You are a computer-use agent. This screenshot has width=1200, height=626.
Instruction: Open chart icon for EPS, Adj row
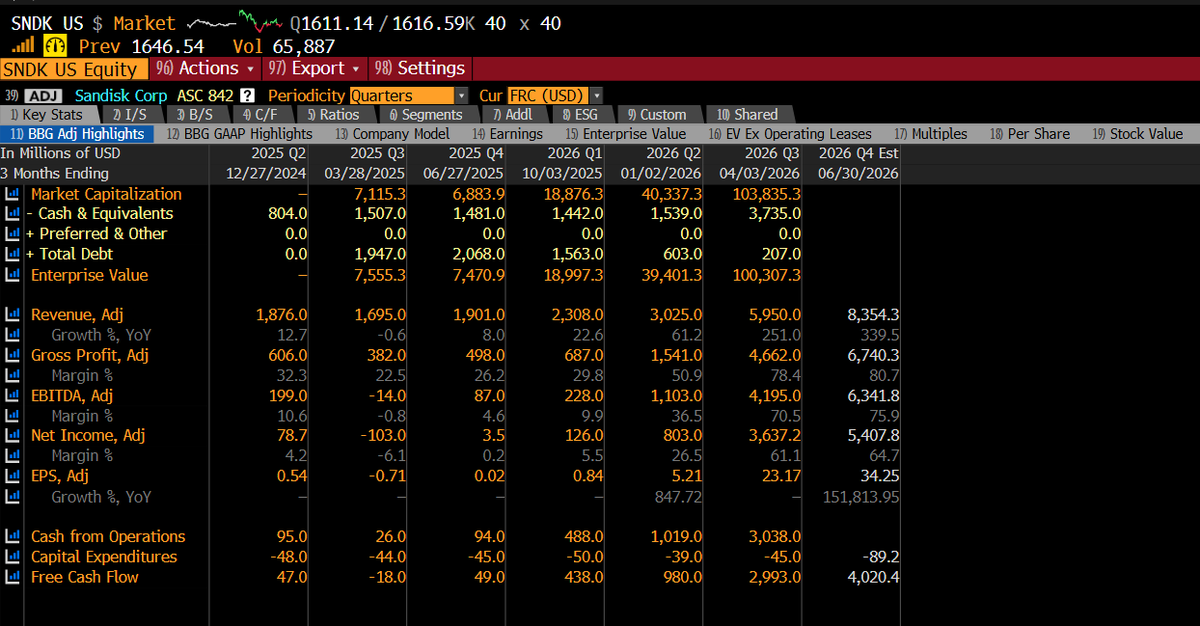click(x=13, y=476)
